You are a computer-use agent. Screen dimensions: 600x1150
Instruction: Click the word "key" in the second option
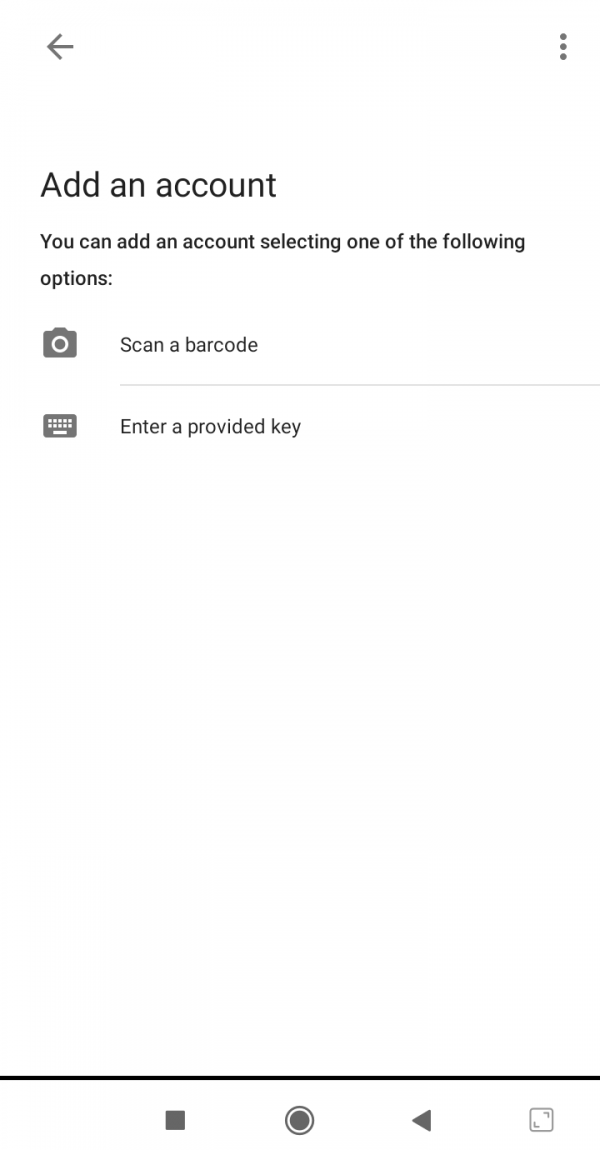[286, 428]
